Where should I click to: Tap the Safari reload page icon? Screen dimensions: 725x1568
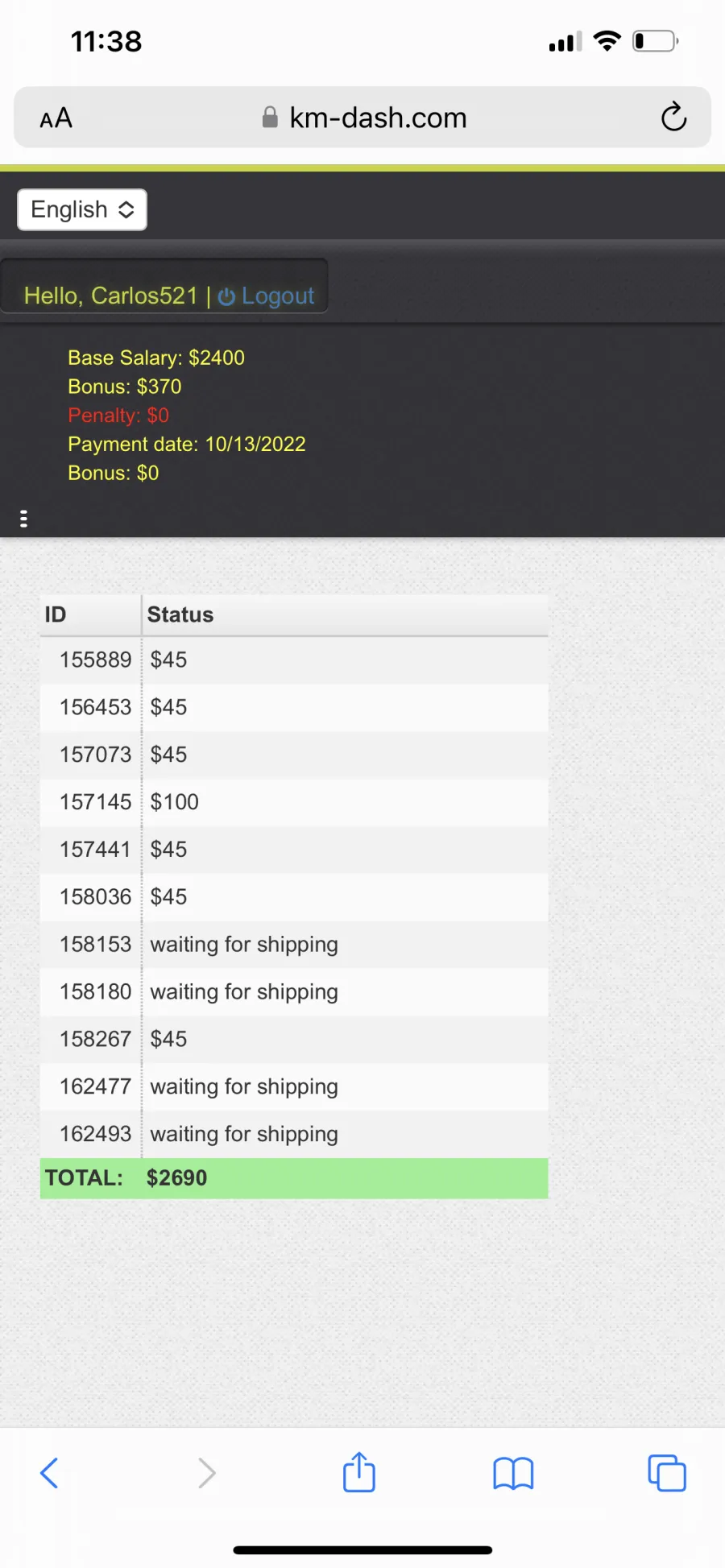click(673, 118)
